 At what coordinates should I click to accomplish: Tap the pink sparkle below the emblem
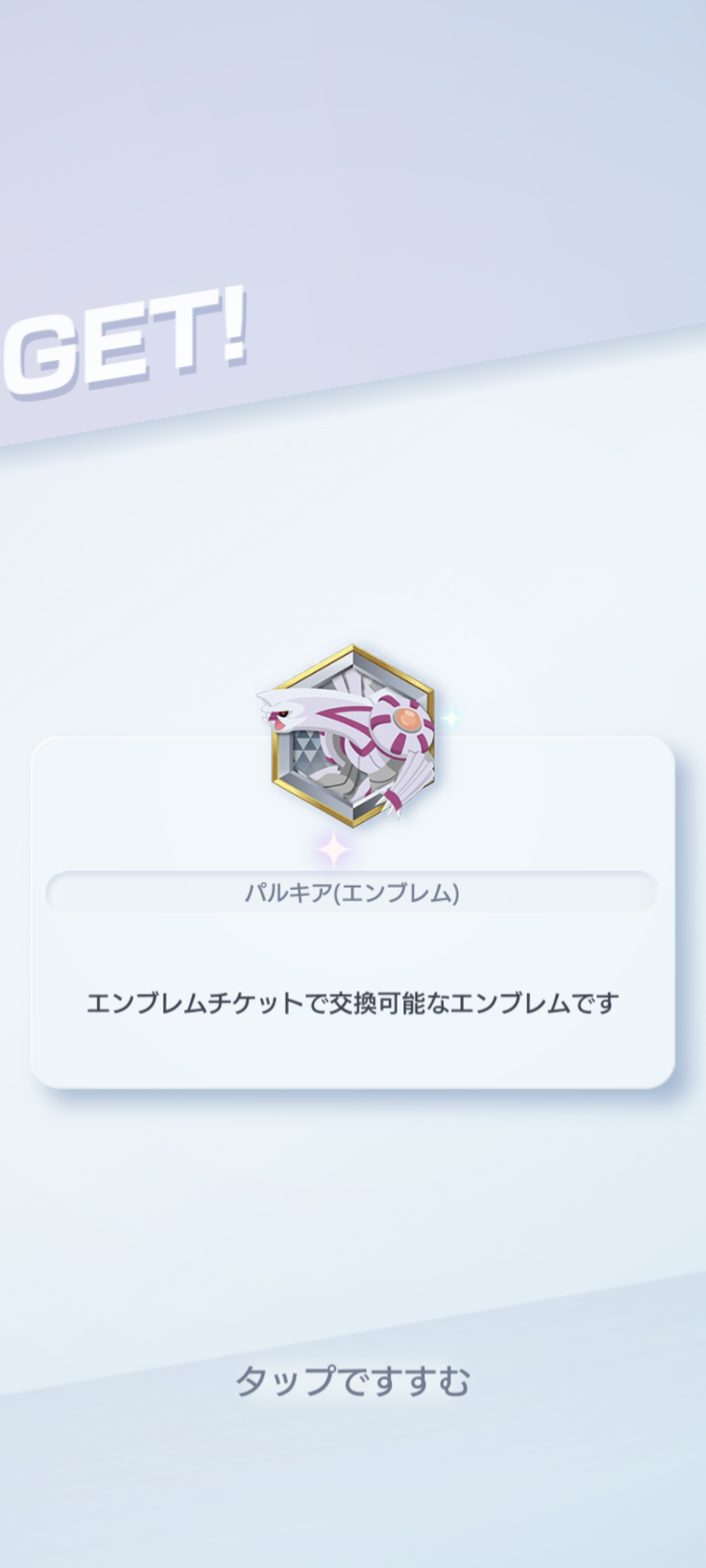click(x=334, y=849)
